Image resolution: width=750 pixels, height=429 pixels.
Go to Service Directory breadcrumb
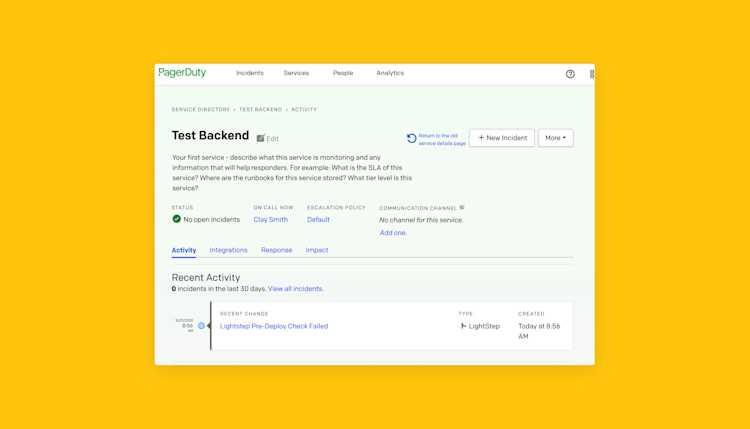(x=200, y=110)
